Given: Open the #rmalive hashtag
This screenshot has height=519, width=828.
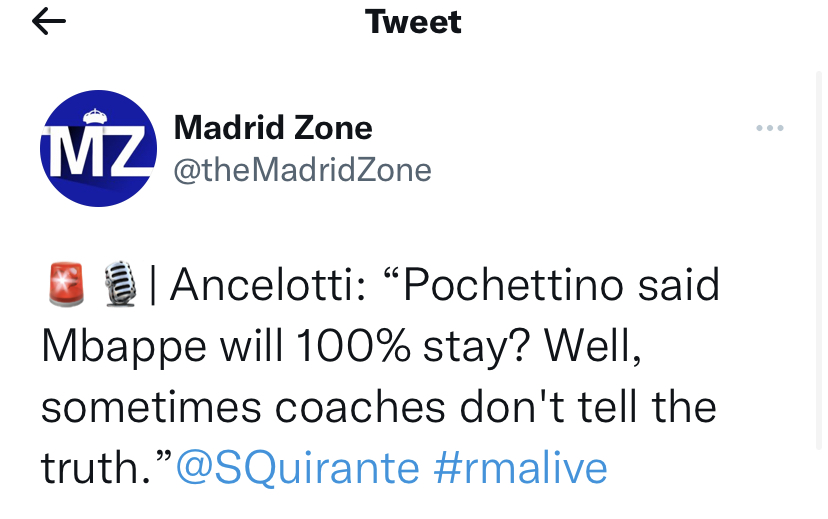Looking at the screenshot, I should (x=521, y=467).
